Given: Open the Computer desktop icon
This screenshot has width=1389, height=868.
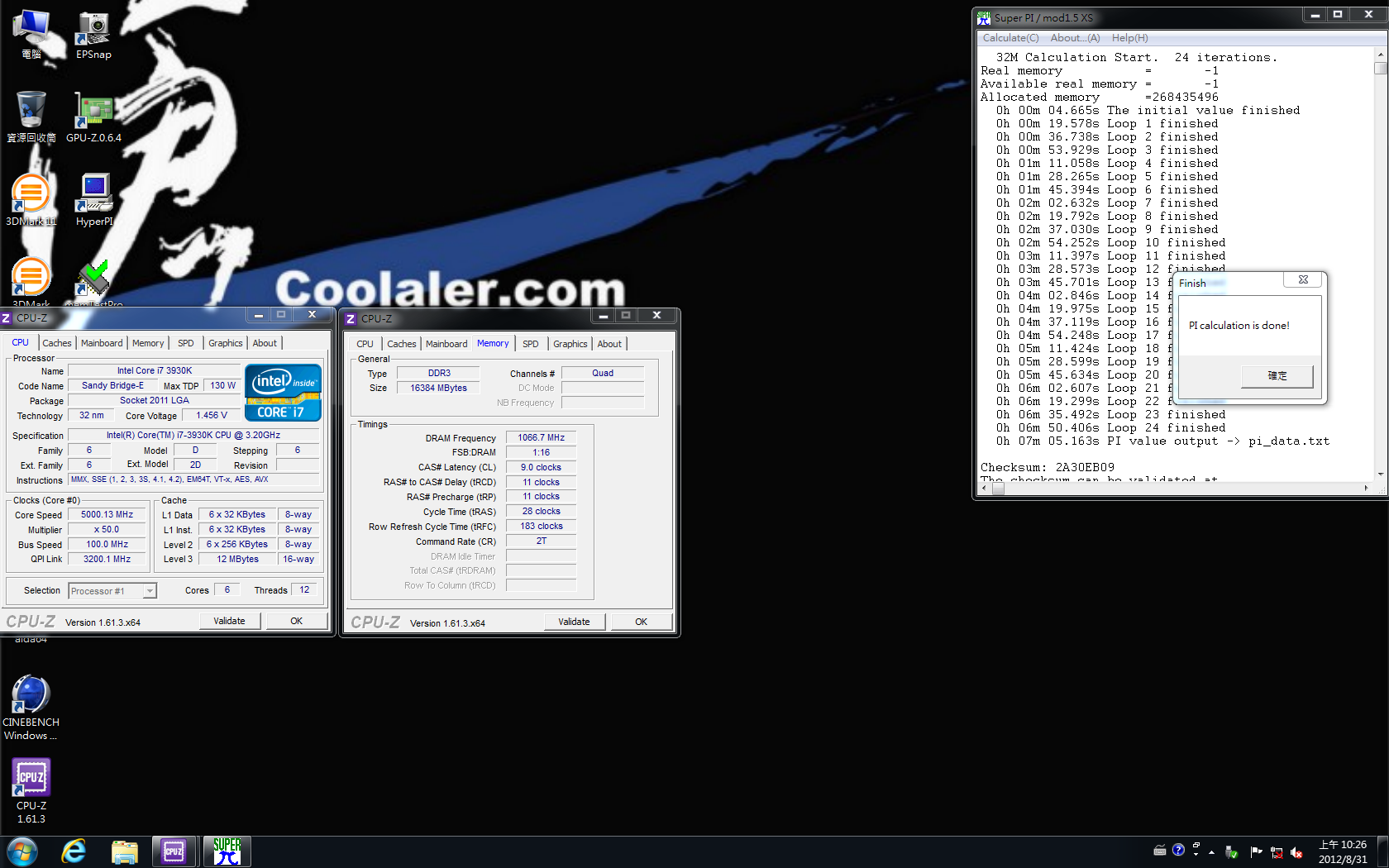Looking at the screenshot, I should point(31,36).
